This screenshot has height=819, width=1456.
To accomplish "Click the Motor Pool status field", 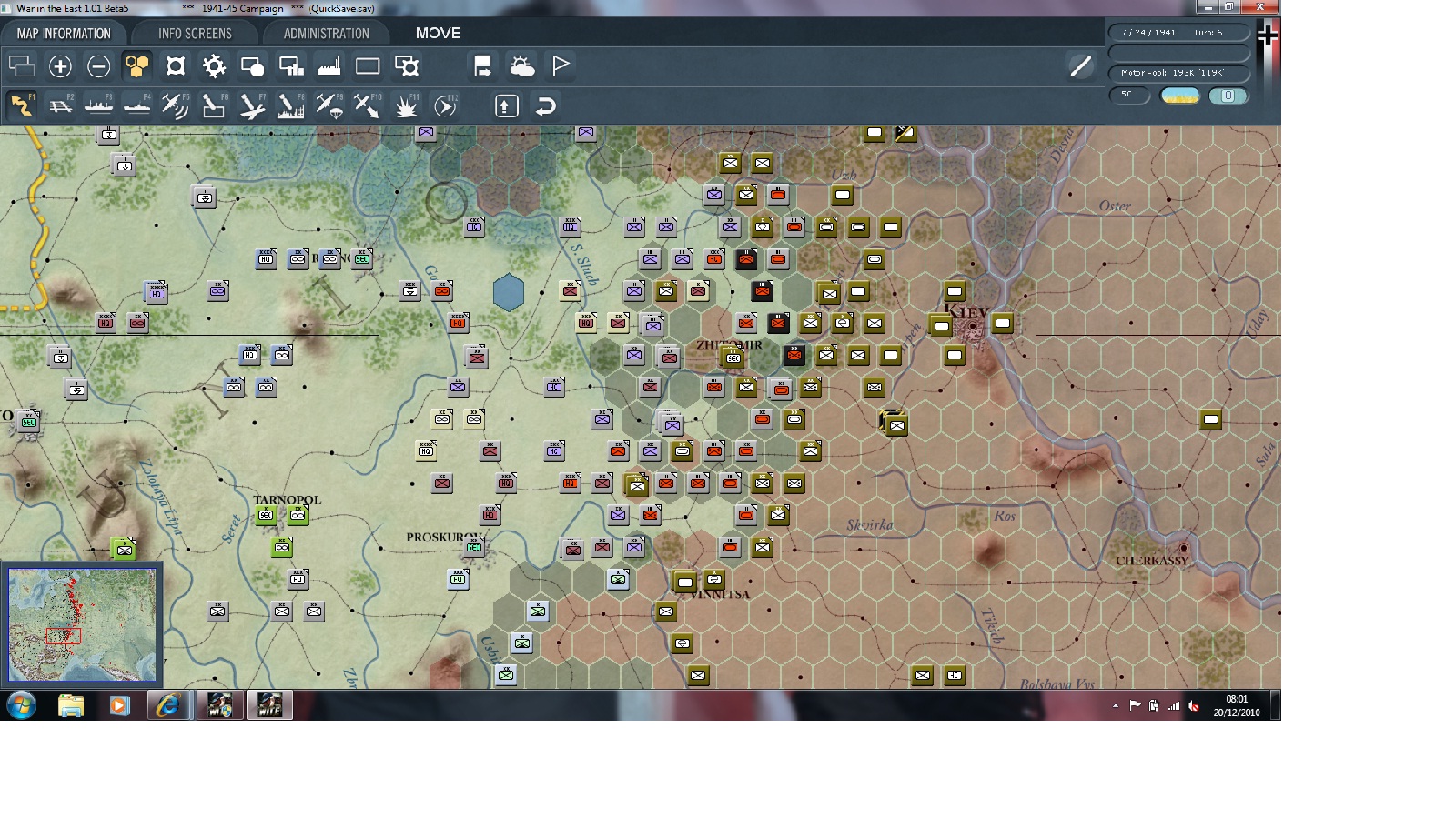I will click(x=1178, y=73).
